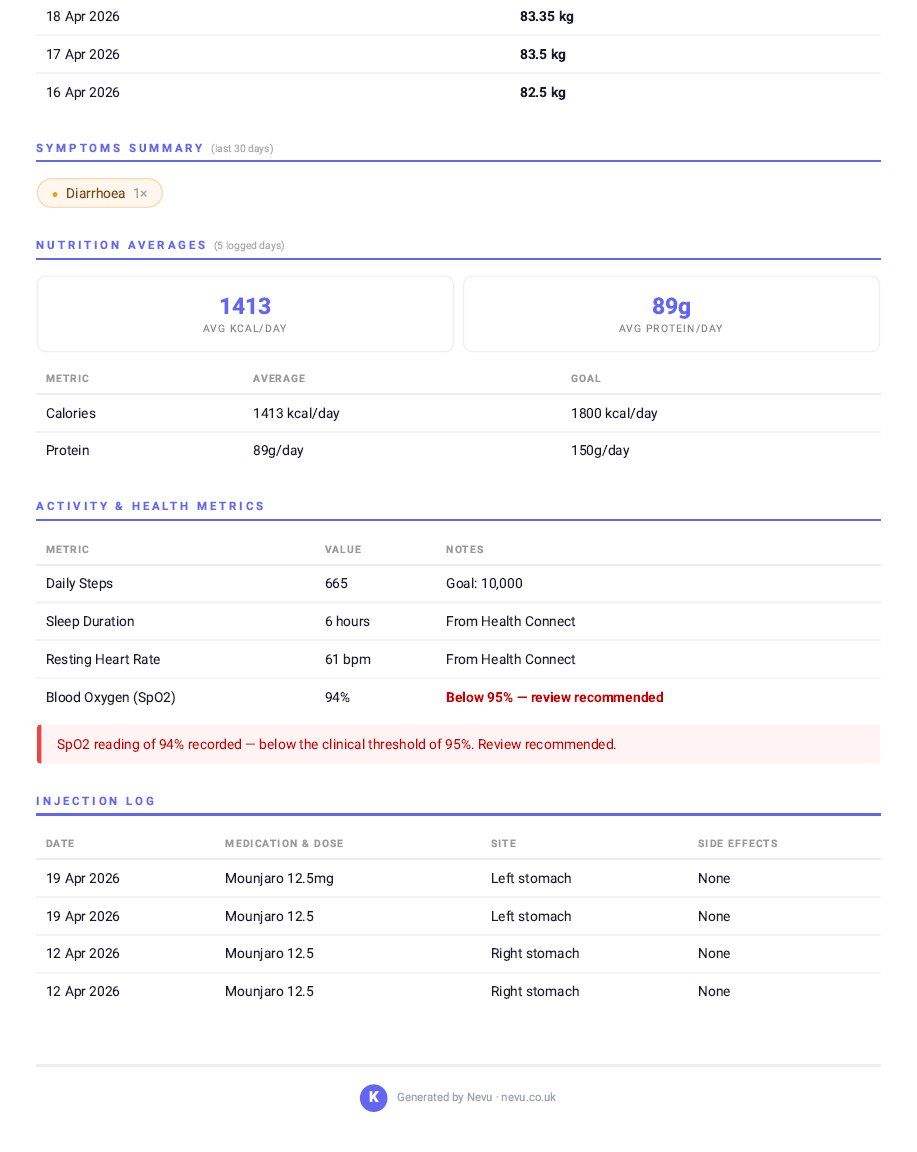Click the Value column header
This screenshot has width=917, height=1152.
(x=343, y=550)
